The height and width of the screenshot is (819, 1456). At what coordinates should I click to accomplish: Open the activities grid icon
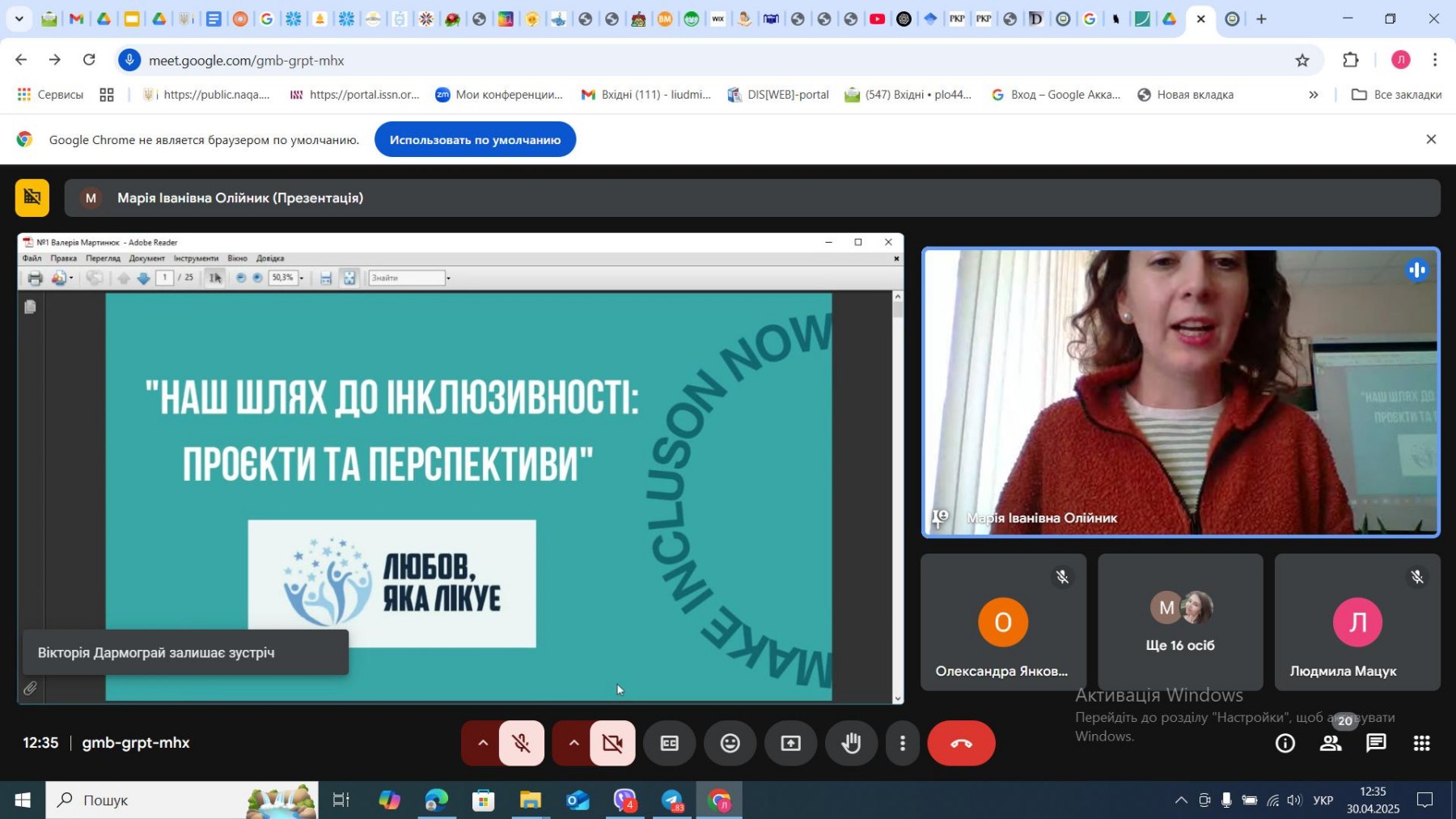point(1421,743)
